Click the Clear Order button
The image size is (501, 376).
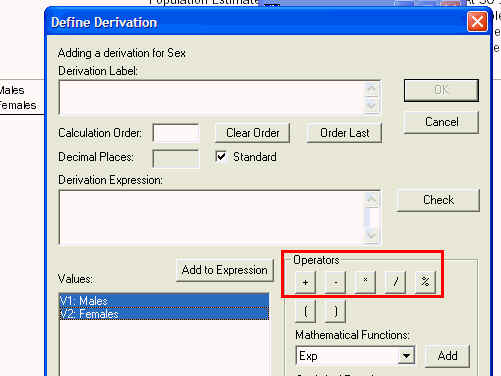coord(253,133)
